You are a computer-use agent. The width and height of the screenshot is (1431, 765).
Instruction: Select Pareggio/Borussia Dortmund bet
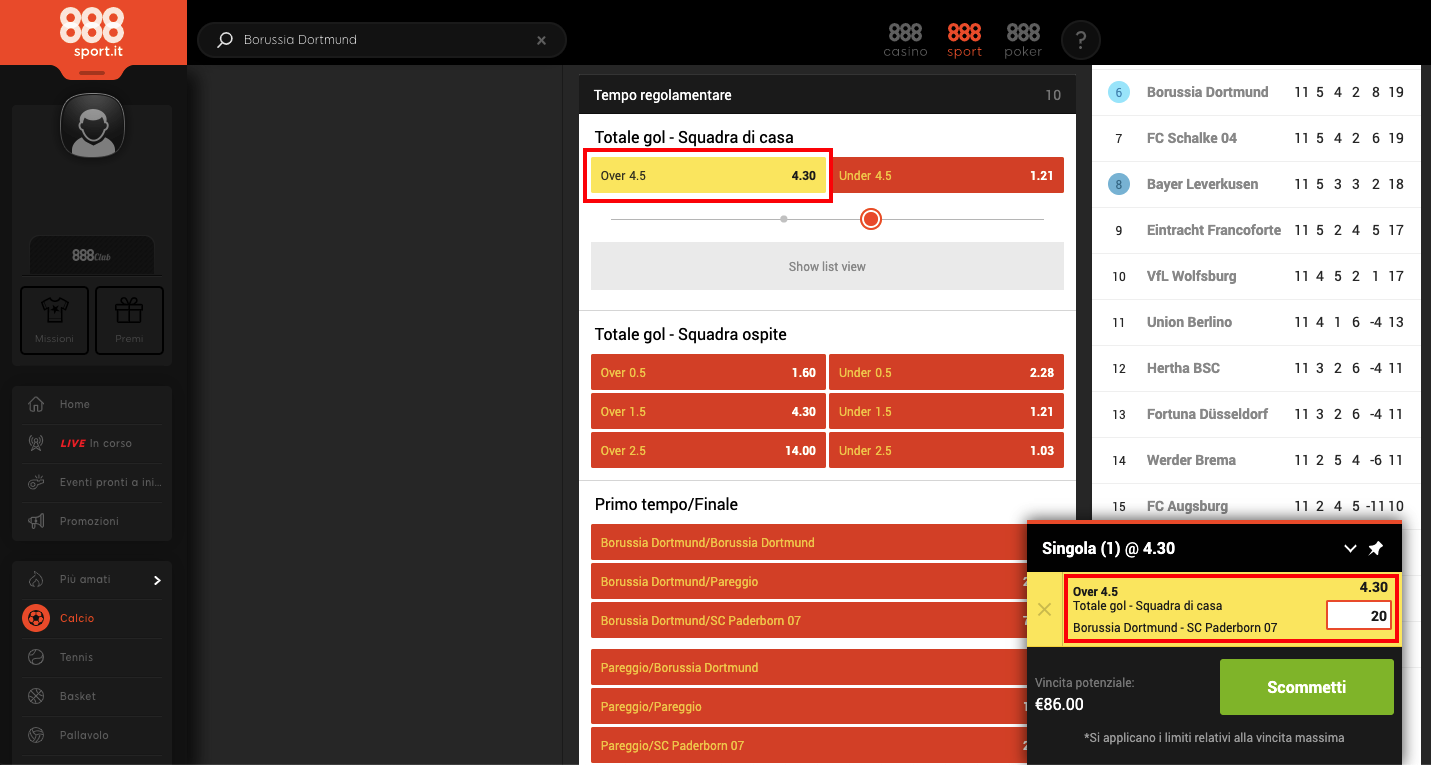pyautogui.click(x=810, y=667)
